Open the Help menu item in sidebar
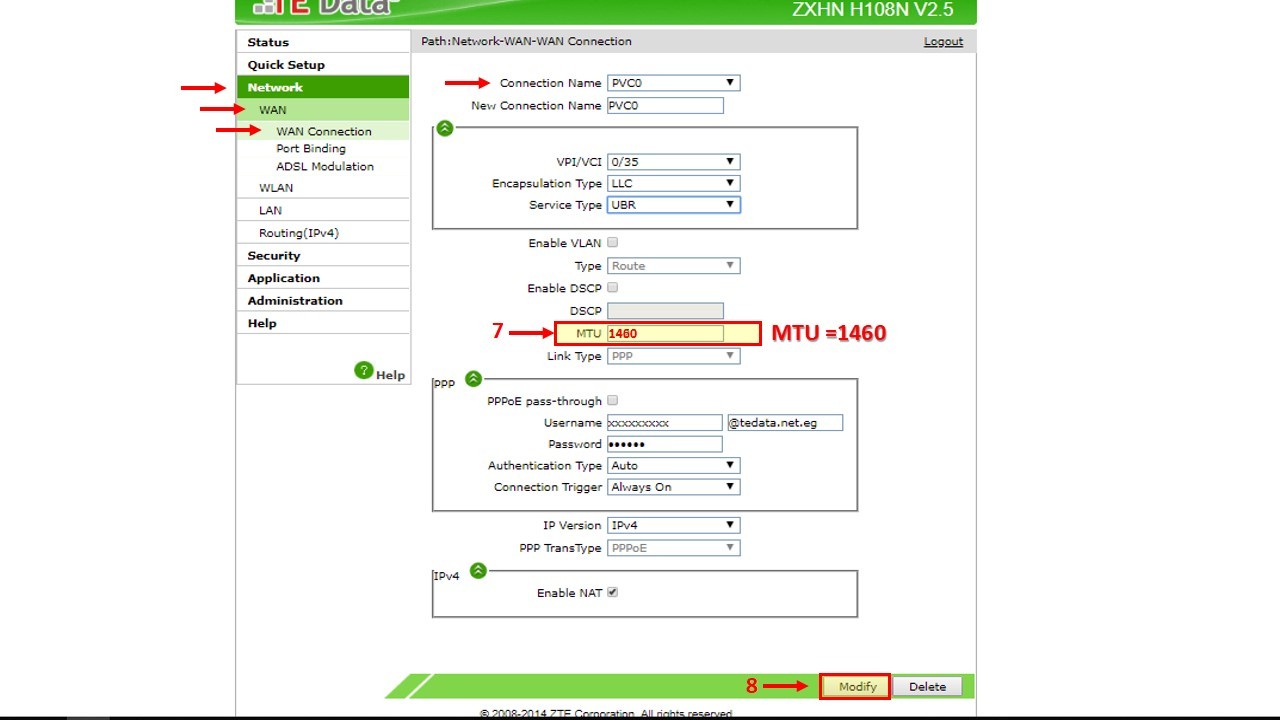1280x720 pixels. [323, 323]
